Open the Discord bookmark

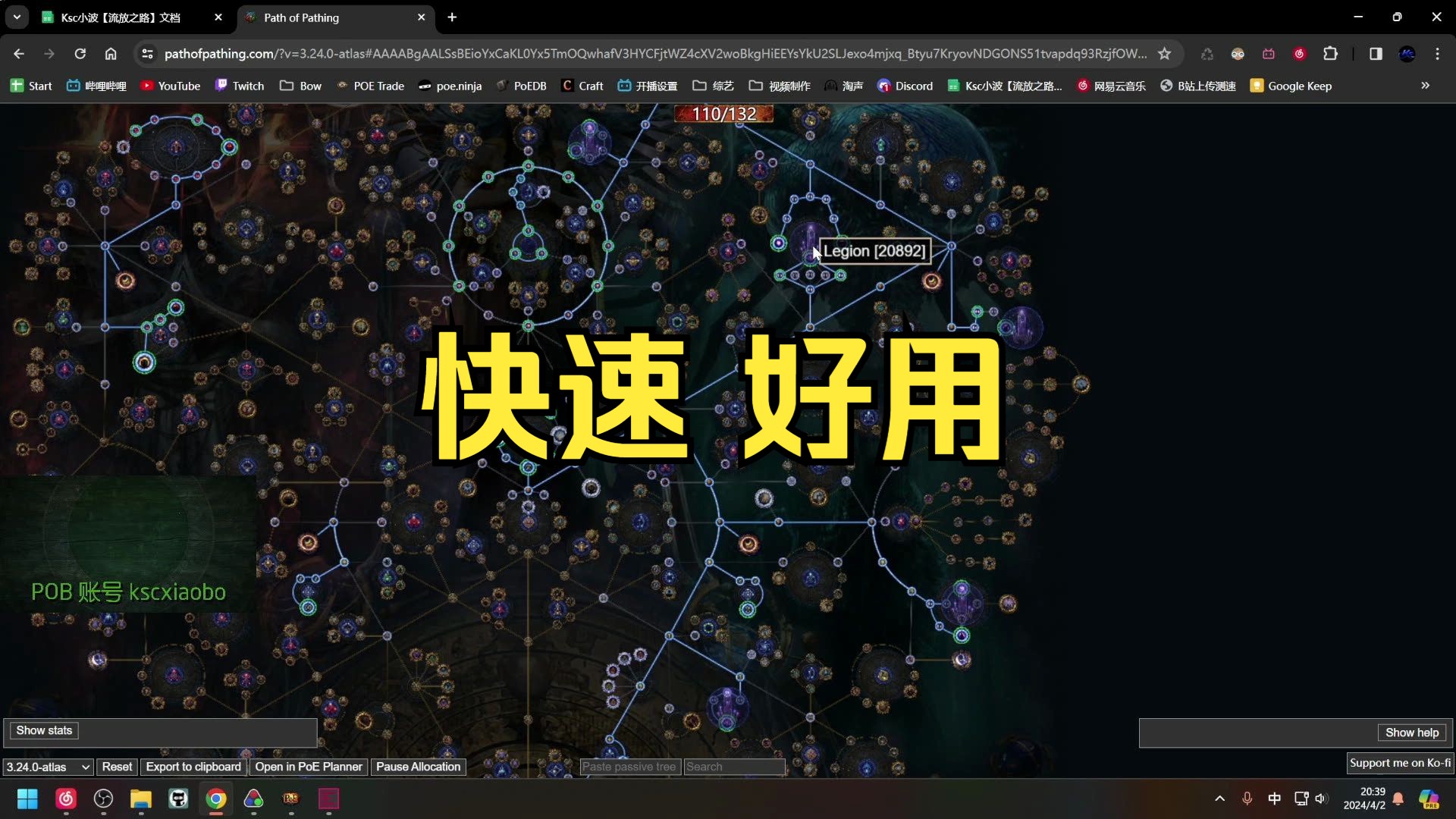pyautogui.click(x=905, y=86)
